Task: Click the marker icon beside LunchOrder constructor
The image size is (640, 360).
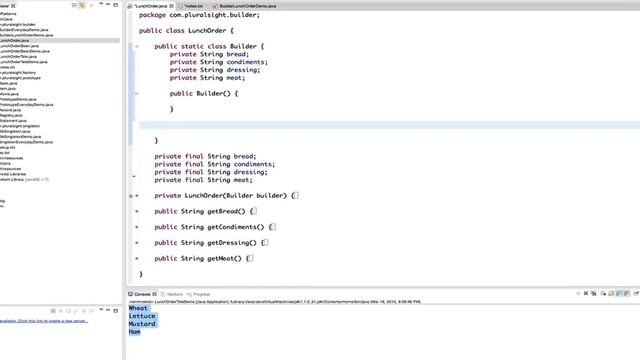Action: click(x=131, y=196)
